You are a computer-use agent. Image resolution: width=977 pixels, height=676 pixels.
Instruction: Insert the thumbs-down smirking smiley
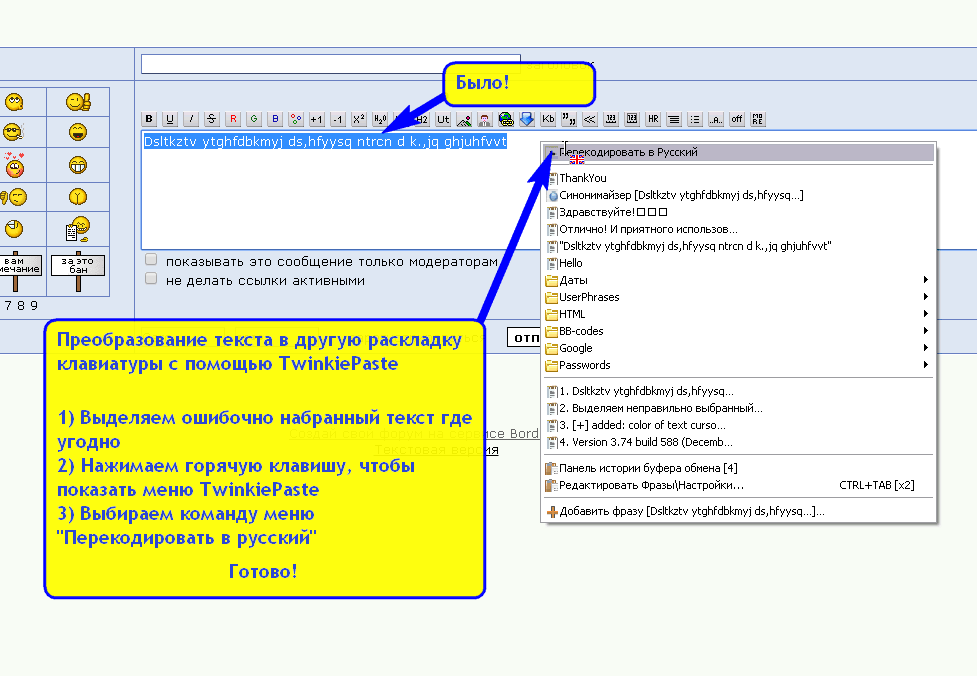pos(14,197)
